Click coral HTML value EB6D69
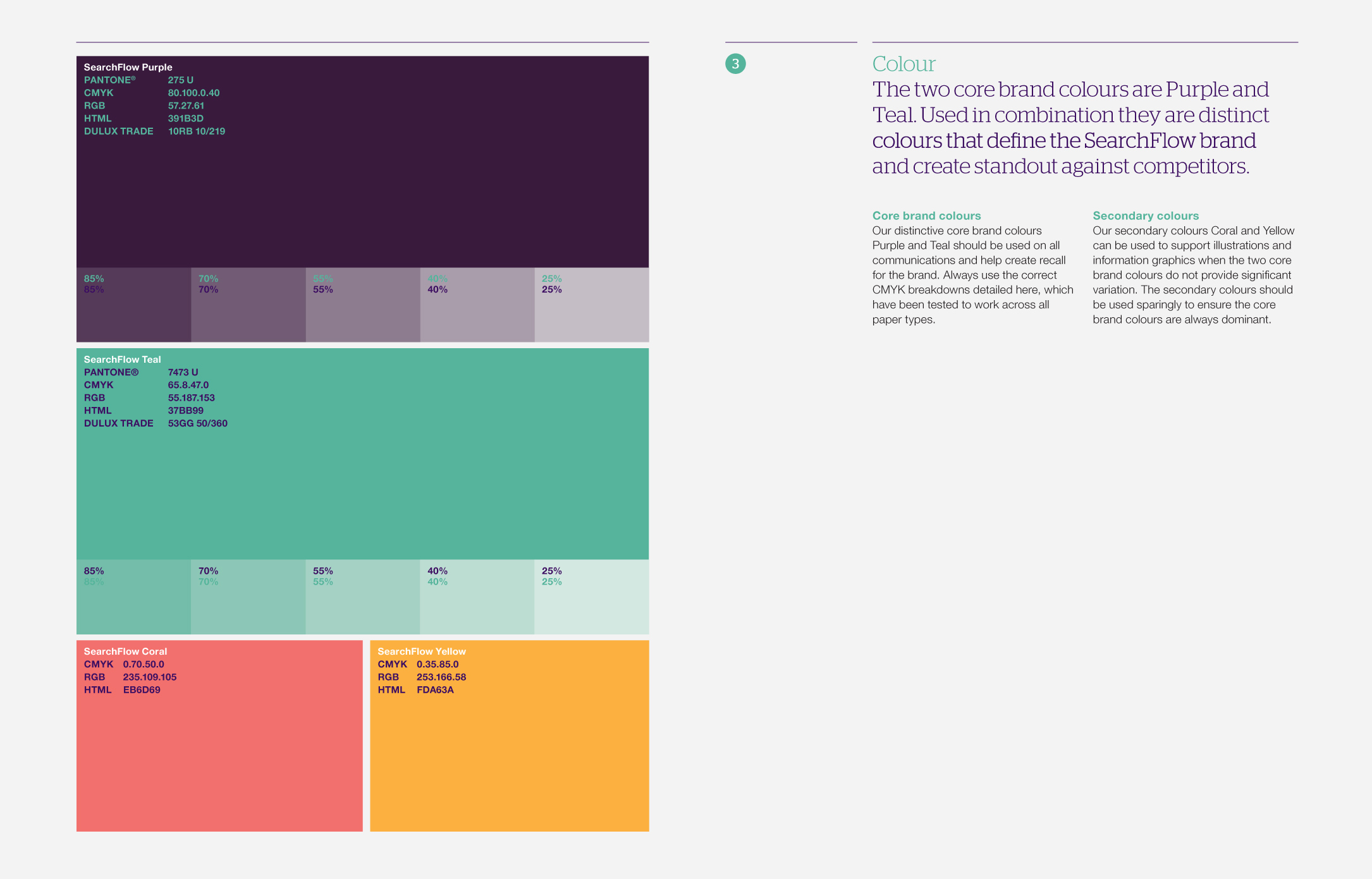Viewport: 1372px width, 879px height. pyautogui.click(x=142, y=690)
